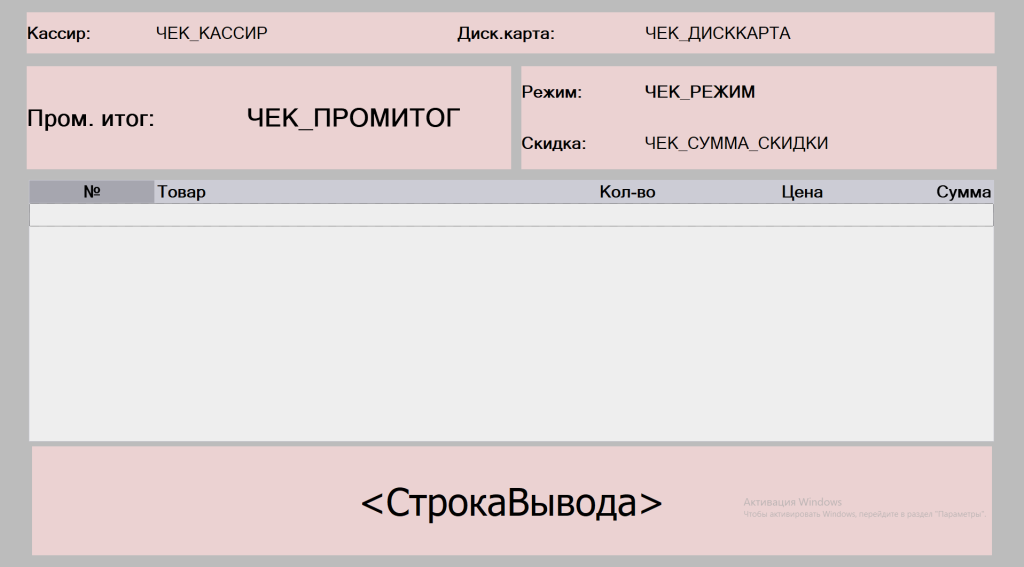This screenshot has height=567, width=1024.
Task: Click the Сумма column header
Action: point(963,192)
